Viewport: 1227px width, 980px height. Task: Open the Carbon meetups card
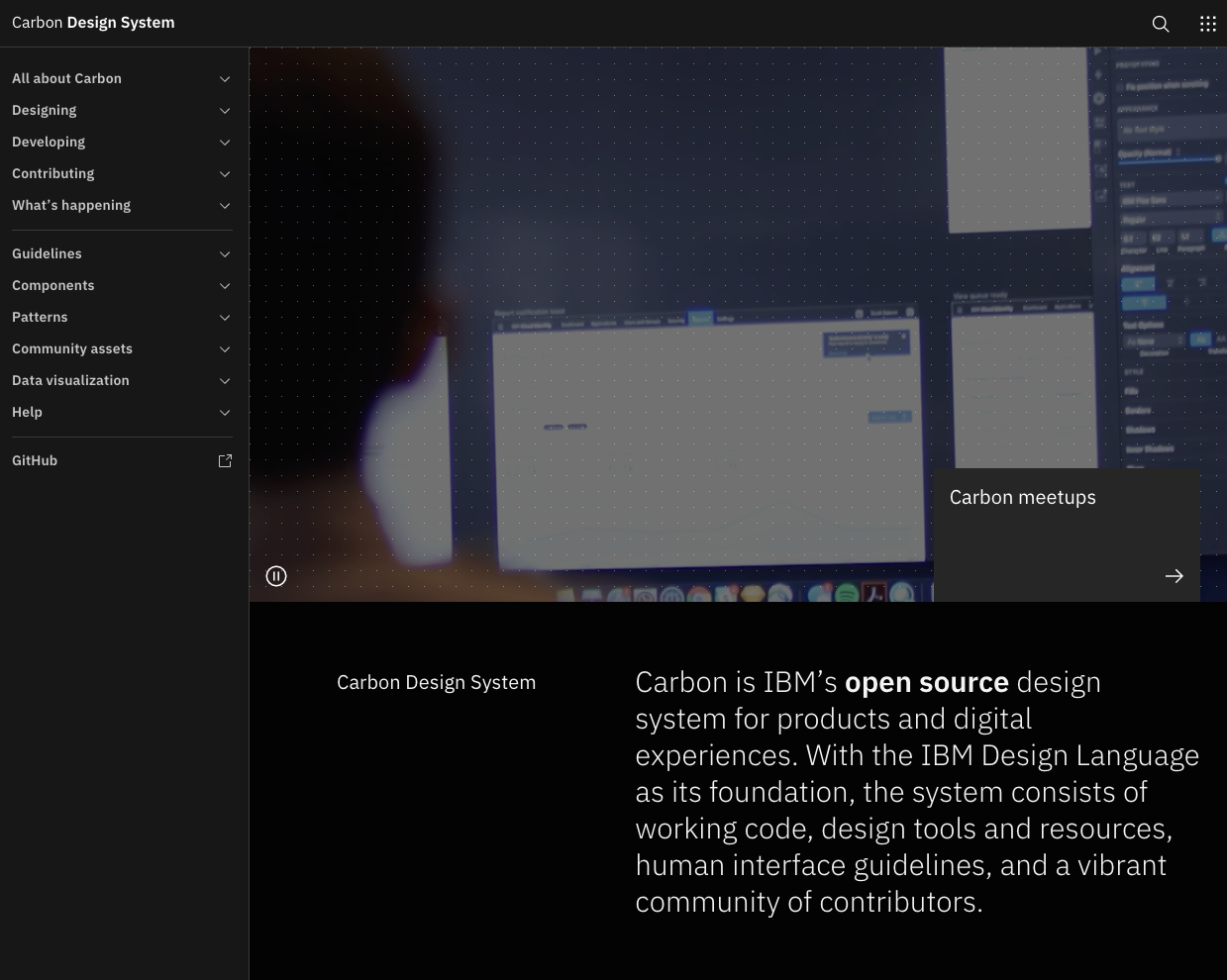tap(1067, 535)
